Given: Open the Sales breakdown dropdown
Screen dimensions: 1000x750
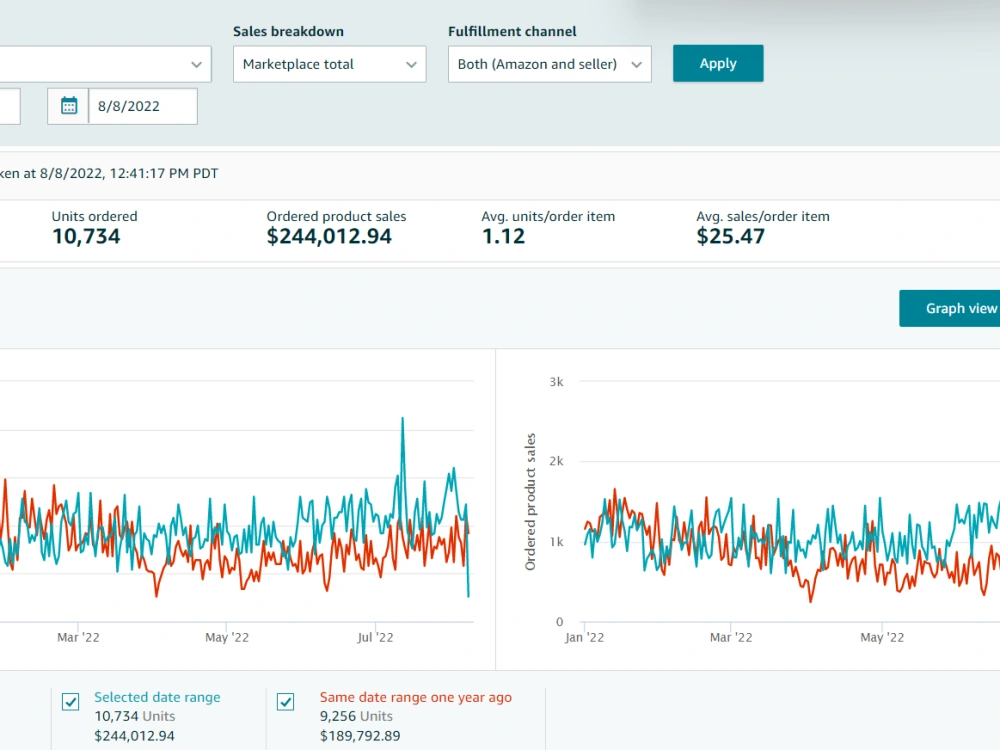Looking at the screenshot, I should click(x=329, y=64).
